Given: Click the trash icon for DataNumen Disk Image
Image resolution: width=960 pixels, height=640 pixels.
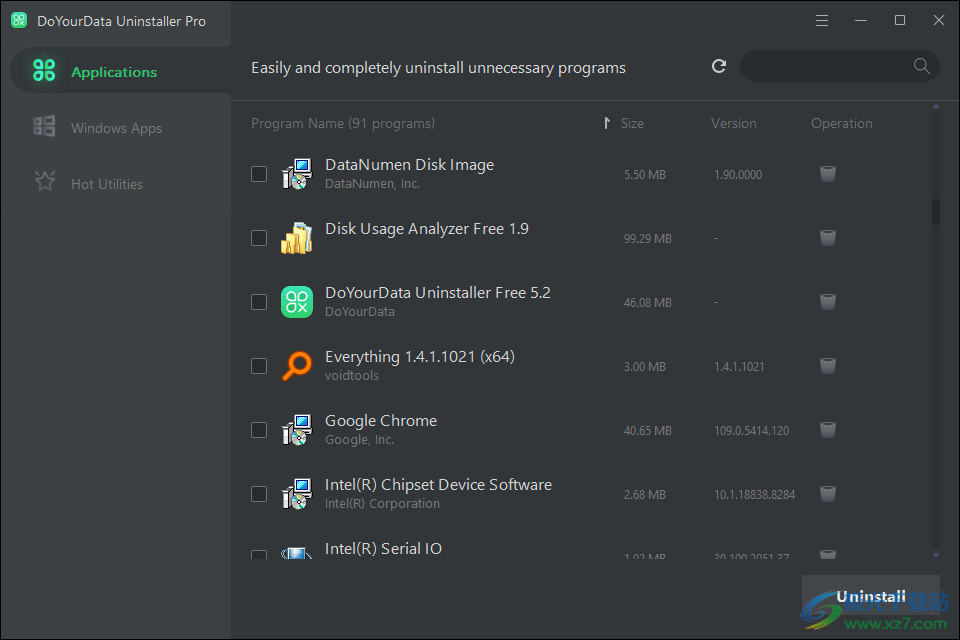Looking at the screenshot, I should (x=828, y=173).
